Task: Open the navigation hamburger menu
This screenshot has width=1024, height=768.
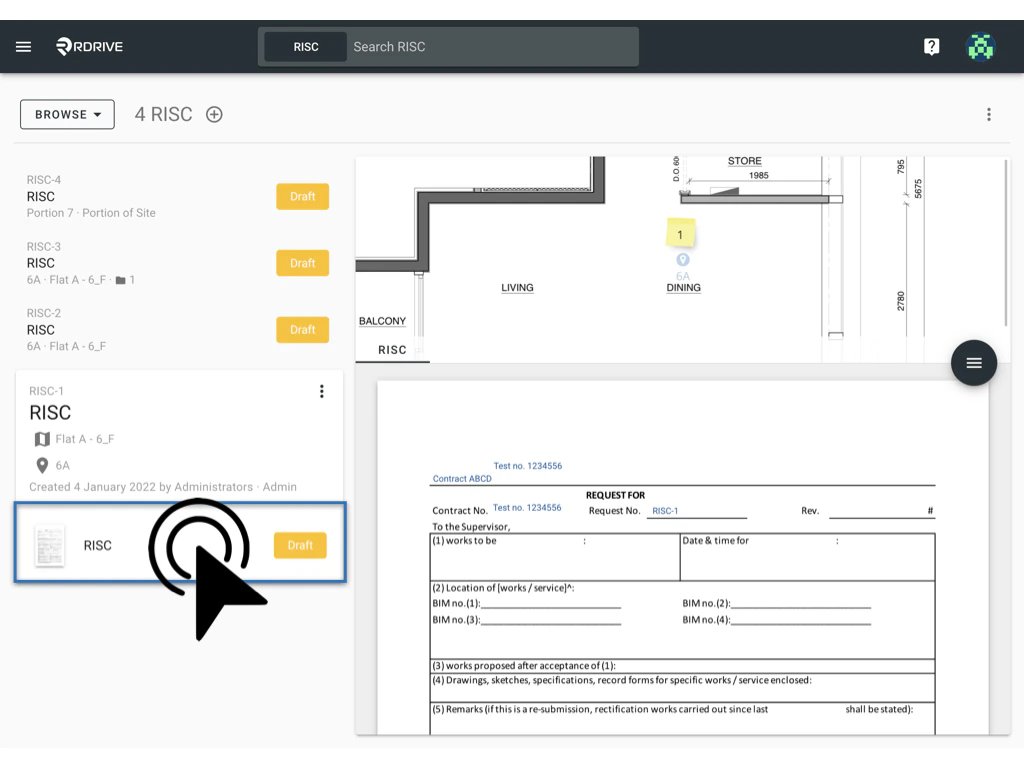Action: pyautogui.click(x=23, y=46)
